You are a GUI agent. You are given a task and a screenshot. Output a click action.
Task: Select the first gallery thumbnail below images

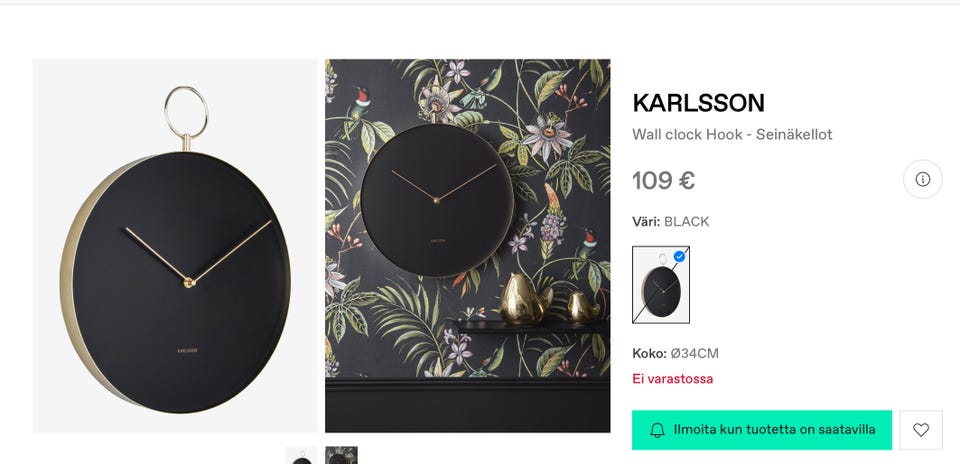click(x=301, y=456)
